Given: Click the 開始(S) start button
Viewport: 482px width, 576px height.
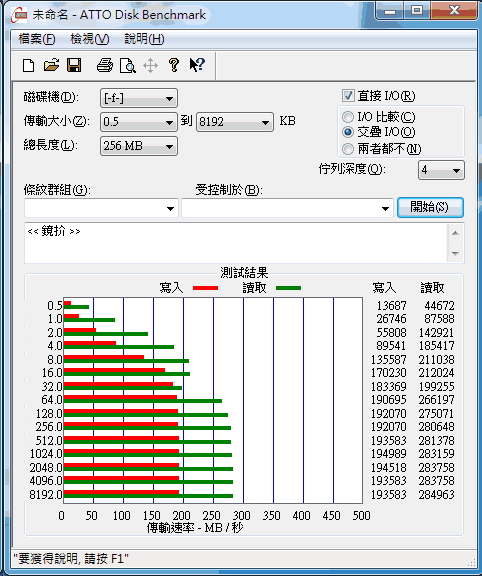Looking at the screenshot, I should coord(430,208).
